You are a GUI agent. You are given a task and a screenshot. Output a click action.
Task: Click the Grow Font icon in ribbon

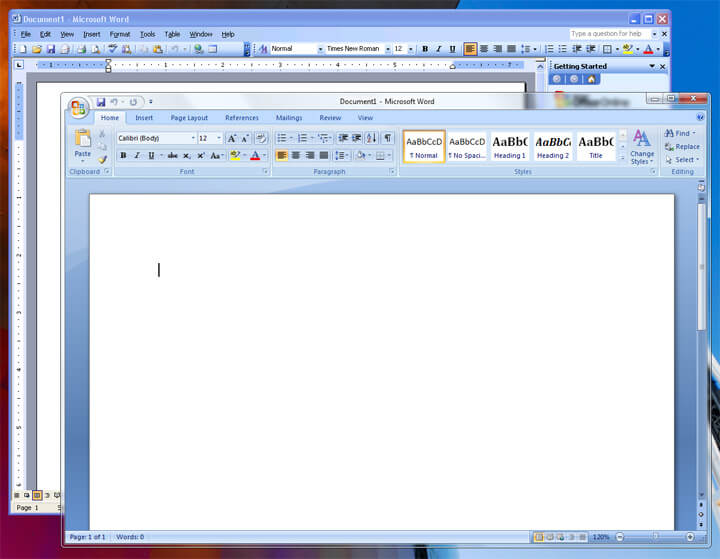click(231, 138)
